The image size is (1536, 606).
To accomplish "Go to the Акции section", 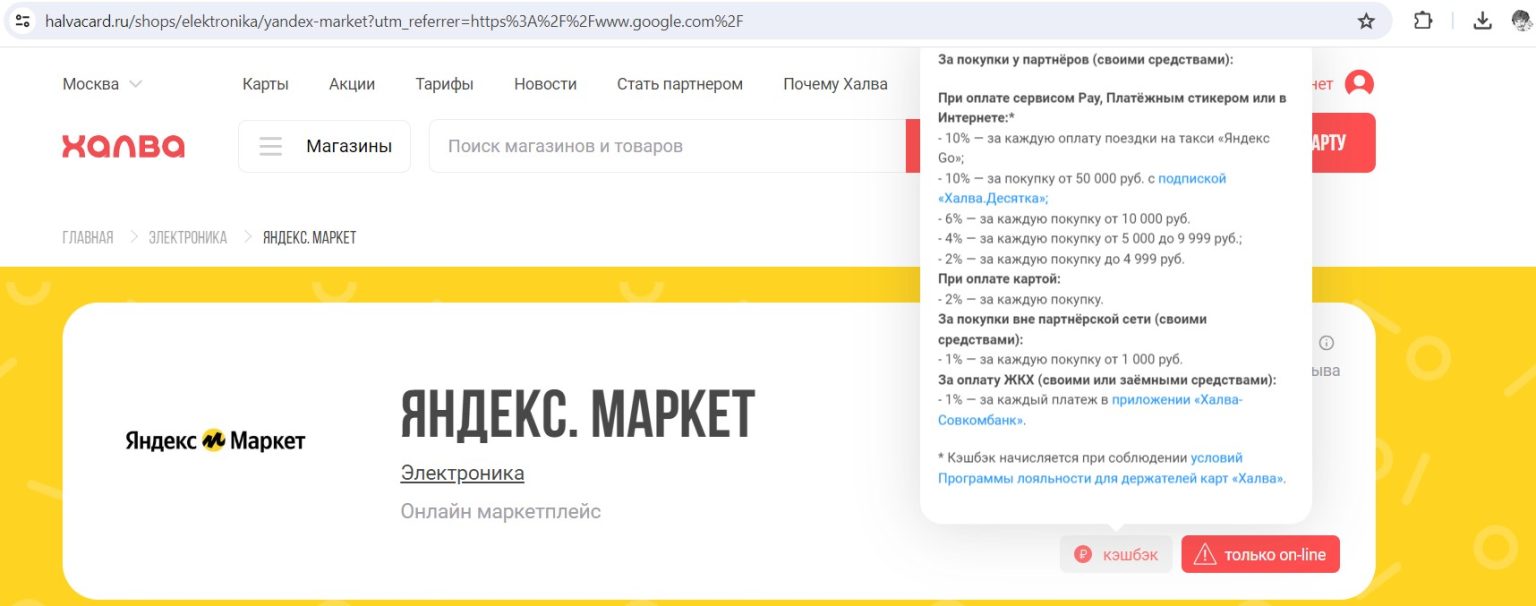I will pos(352,84).
